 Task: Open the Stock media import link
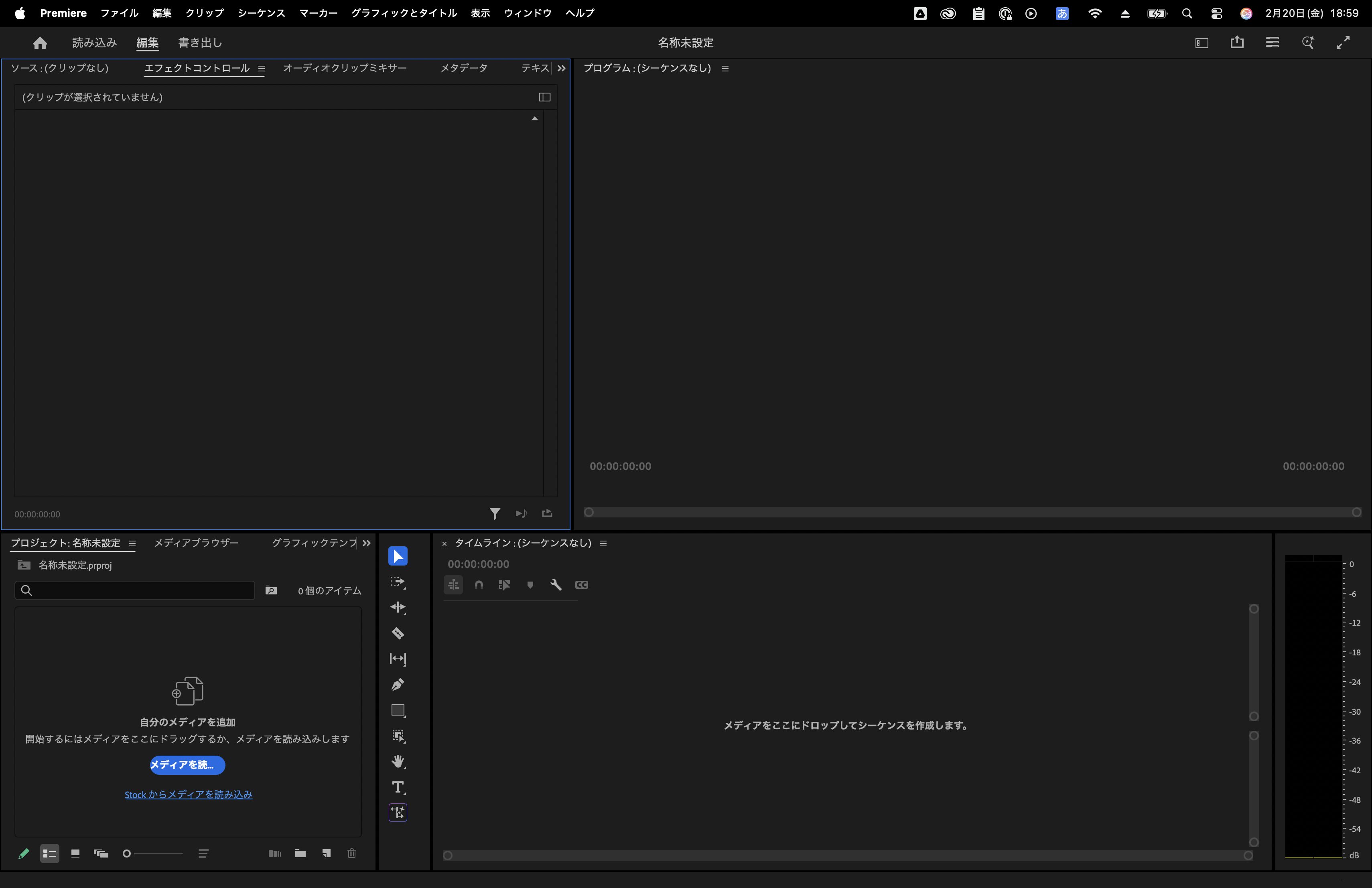[189, 795]
